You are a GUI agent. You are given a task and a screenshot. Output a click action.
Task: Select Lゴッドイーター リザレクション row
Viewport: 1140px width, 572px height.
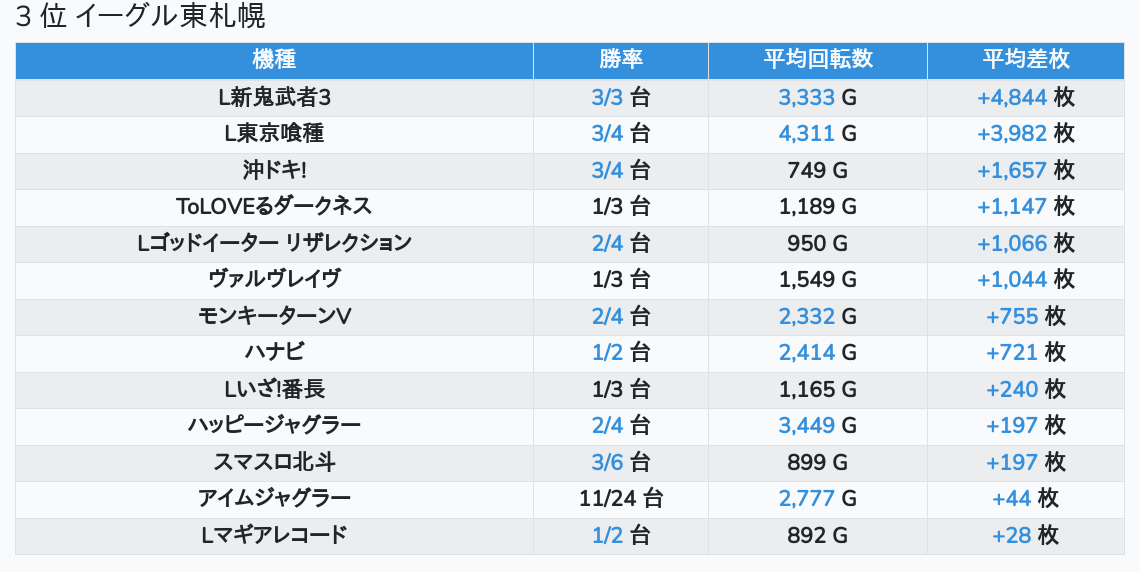[274, 243]
